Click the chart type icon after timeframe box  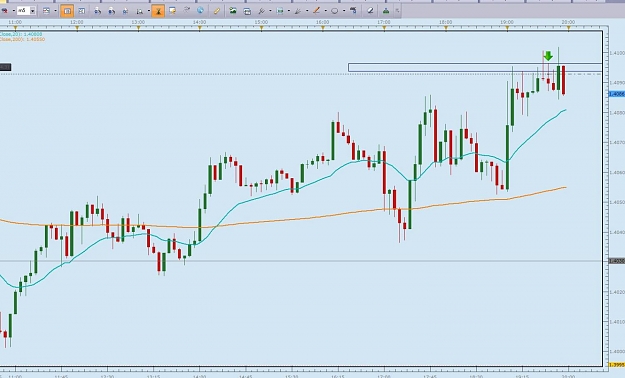46,11
